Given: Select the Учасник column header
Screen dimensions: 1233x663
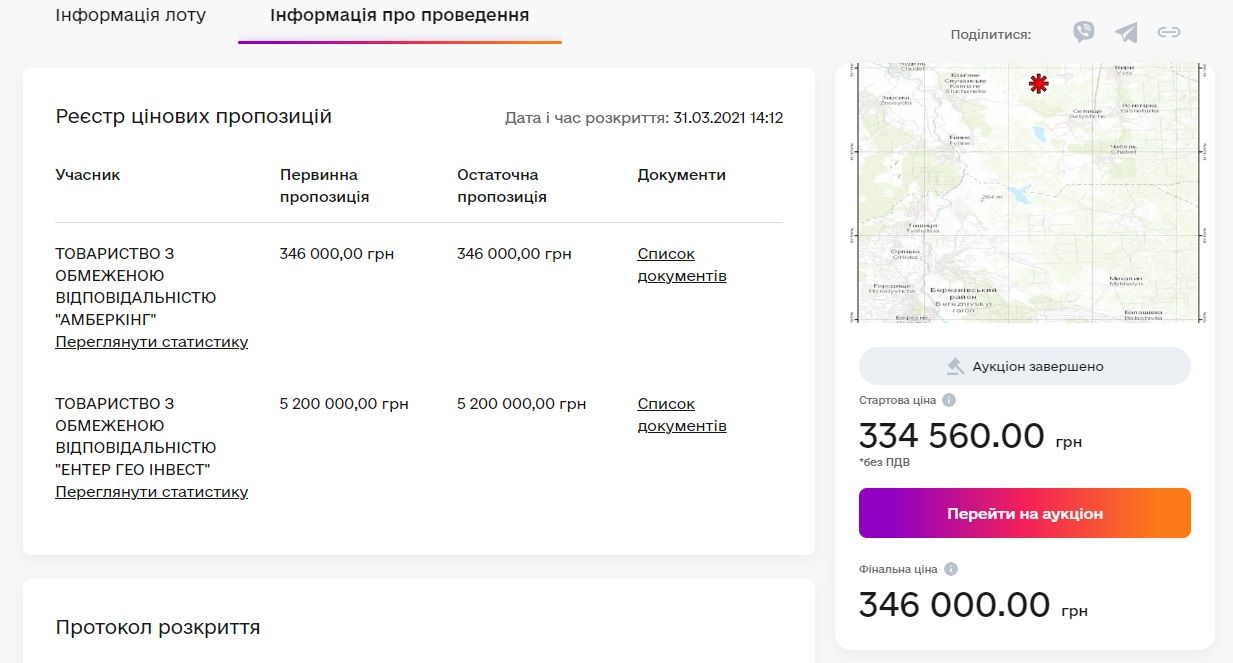Looking at the screenshot, I should [87, 174].
